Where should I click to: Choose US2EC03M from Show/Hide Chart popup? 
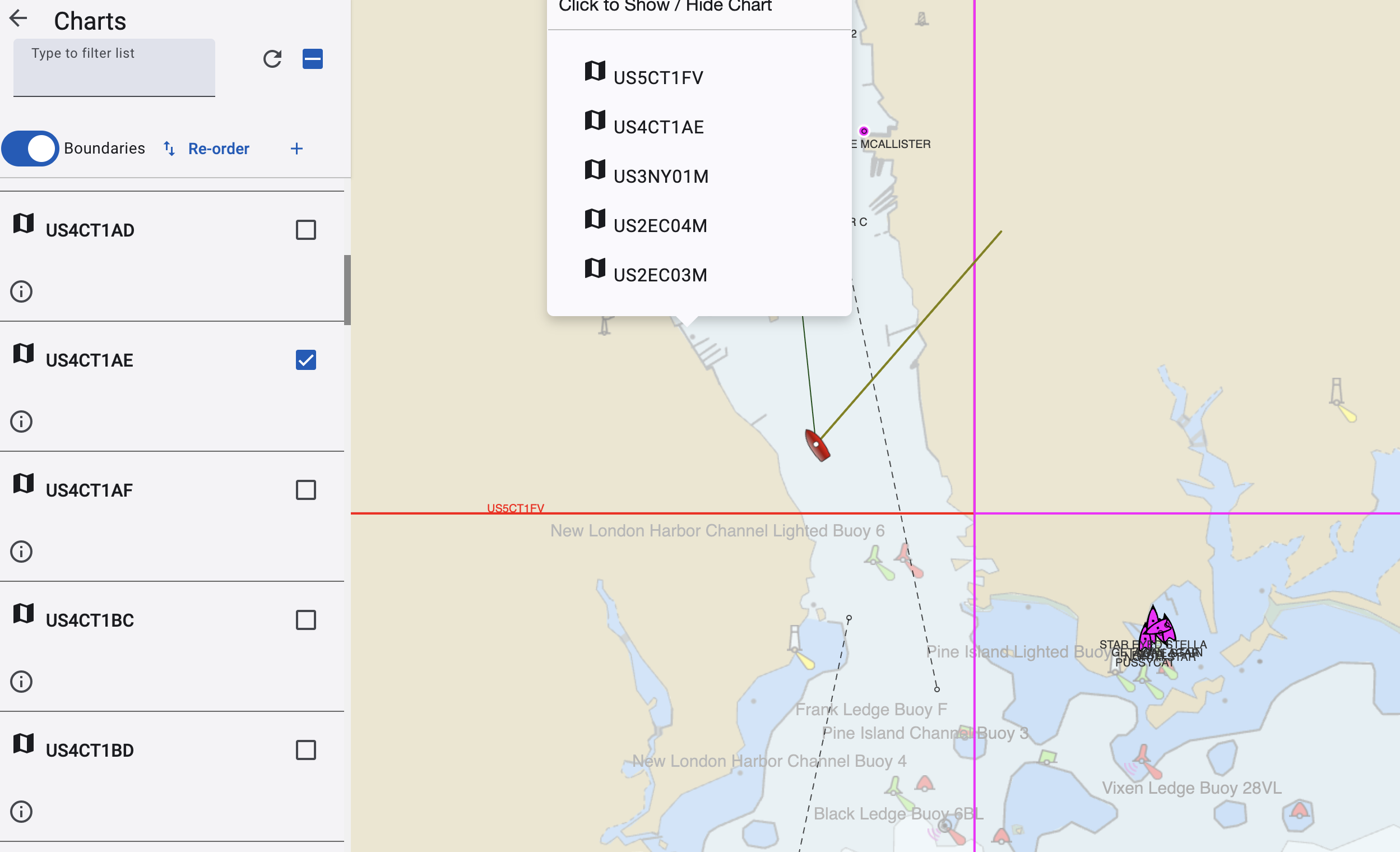[660, 275]
